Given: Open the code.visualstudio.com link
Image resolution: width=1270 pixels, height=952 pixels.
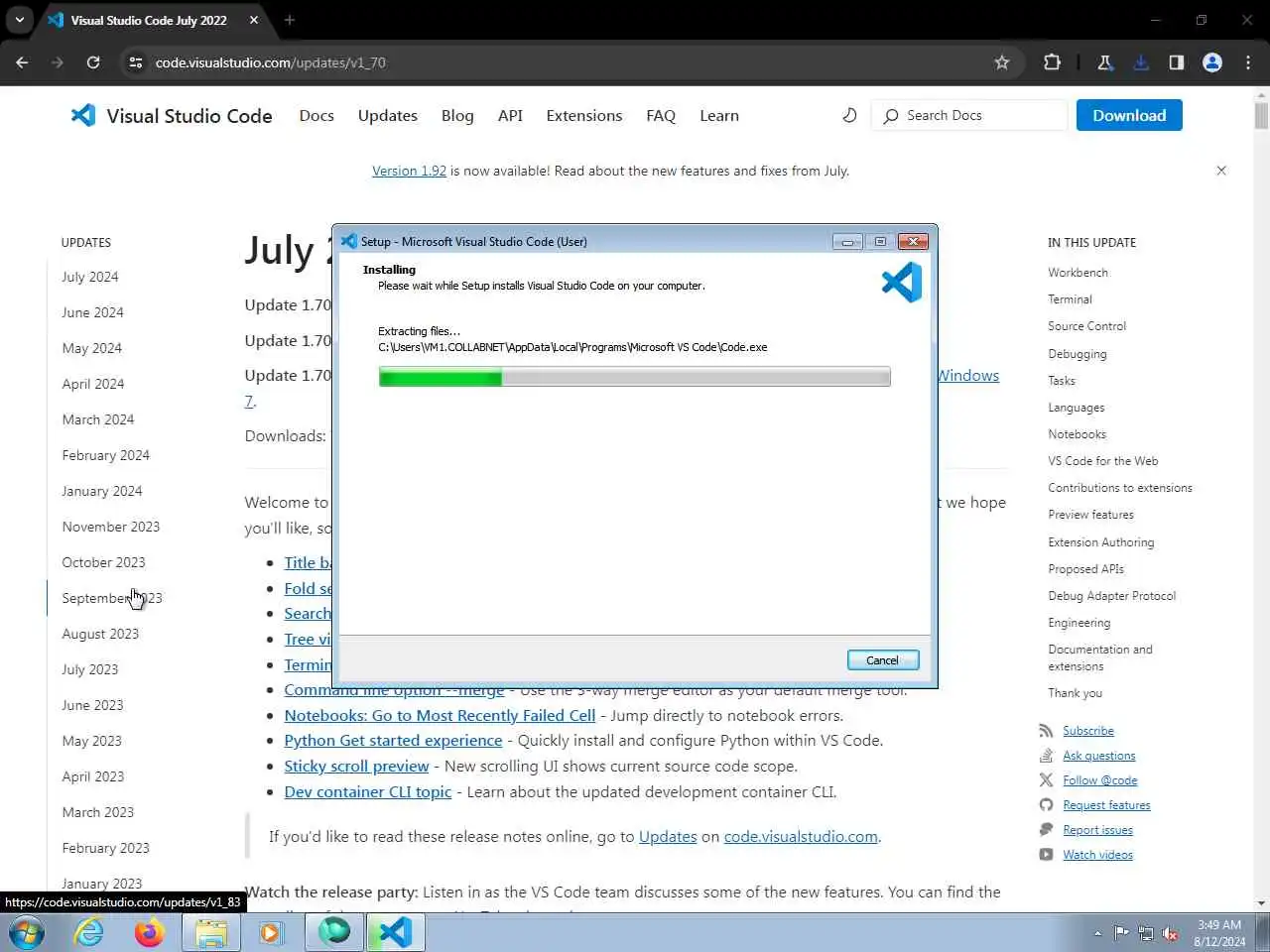Looking at the screenshot, I should (801, 836).
